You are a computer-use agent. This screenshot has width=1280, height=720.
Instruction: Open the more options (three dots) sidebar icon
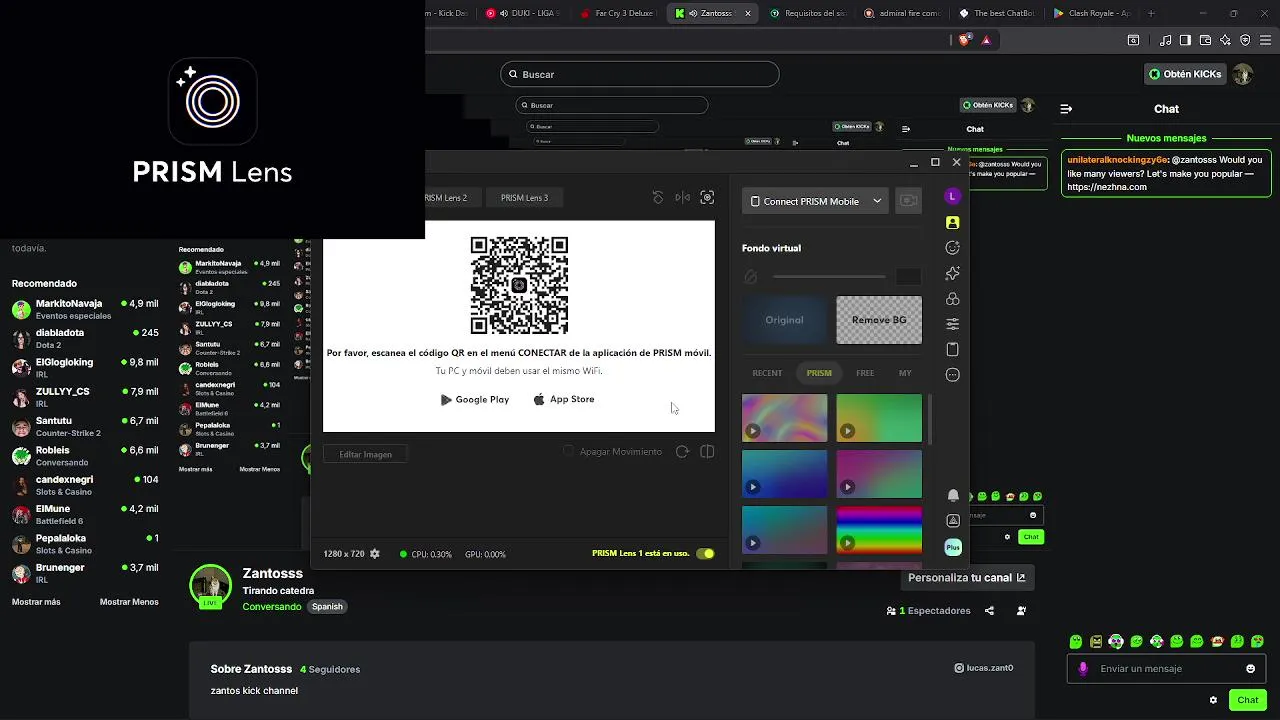pyautogui.click(x=953, y=375)
